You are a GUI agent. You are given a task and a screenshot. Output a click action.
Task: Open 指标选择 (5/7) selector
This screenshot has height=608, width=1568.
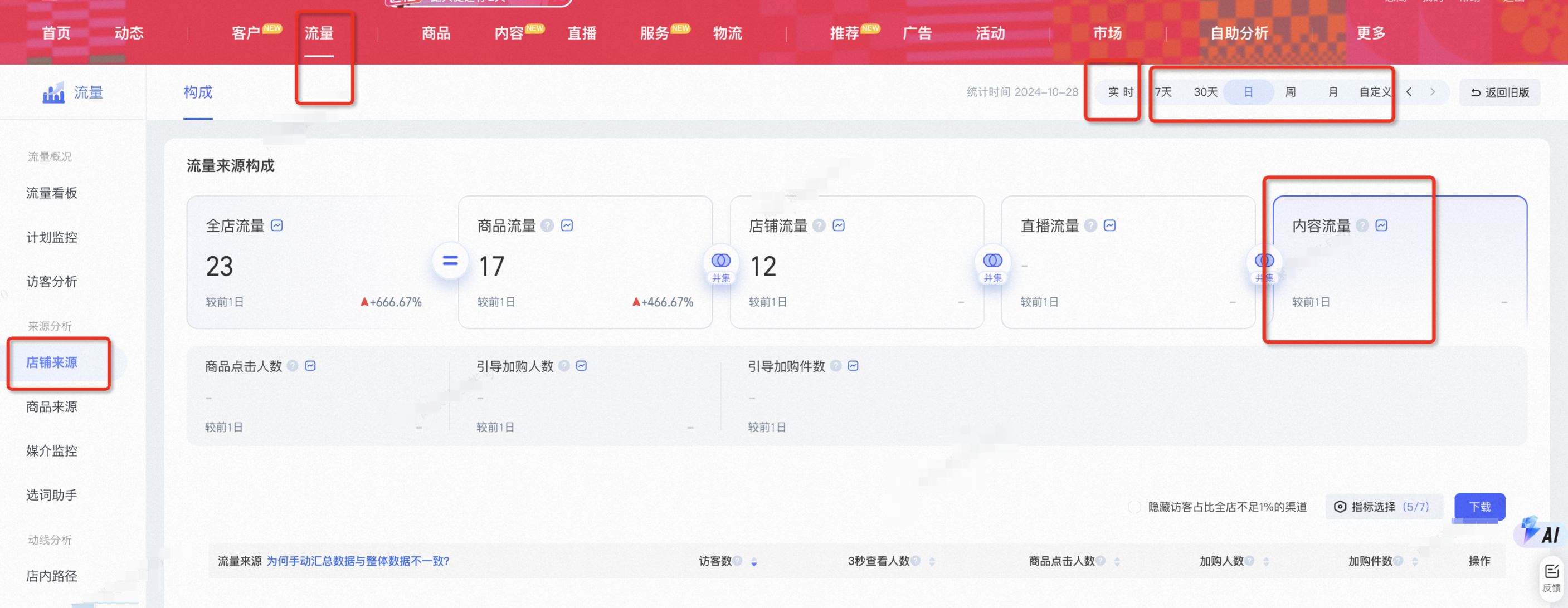1384,507
